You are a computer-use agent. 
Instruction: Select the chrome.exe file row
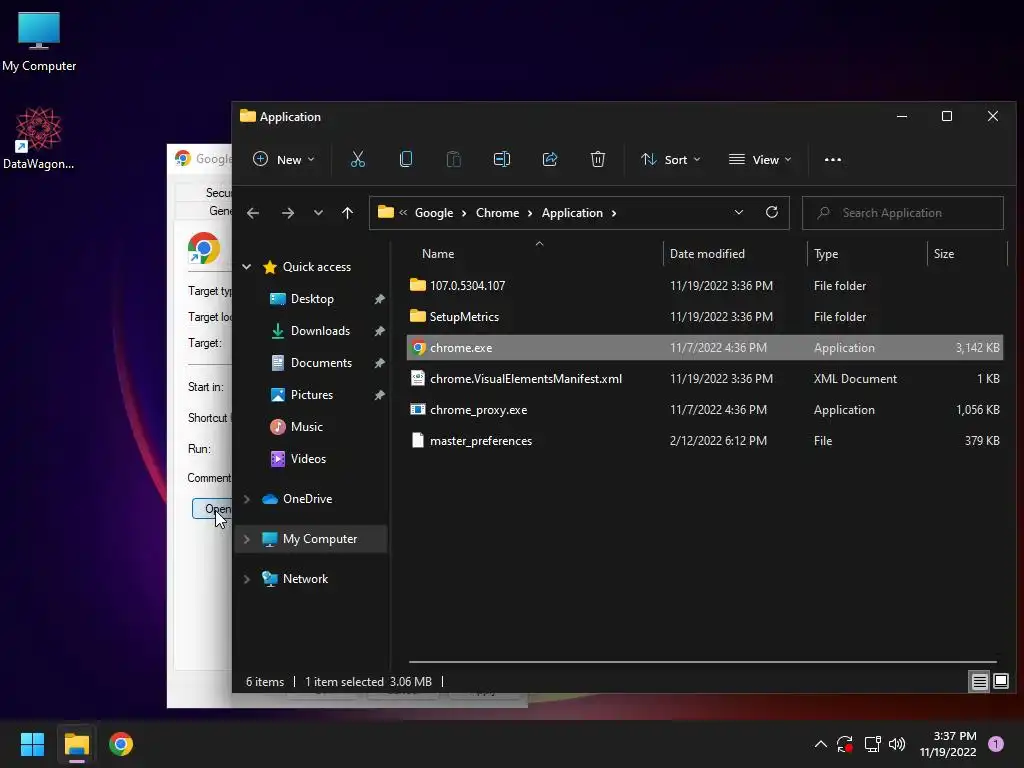[704, 347]
